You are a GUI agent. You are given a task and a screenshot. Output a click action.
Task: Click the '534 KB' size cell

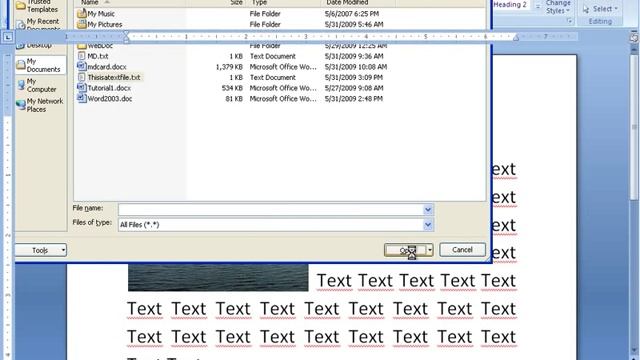tap(232, 88)
